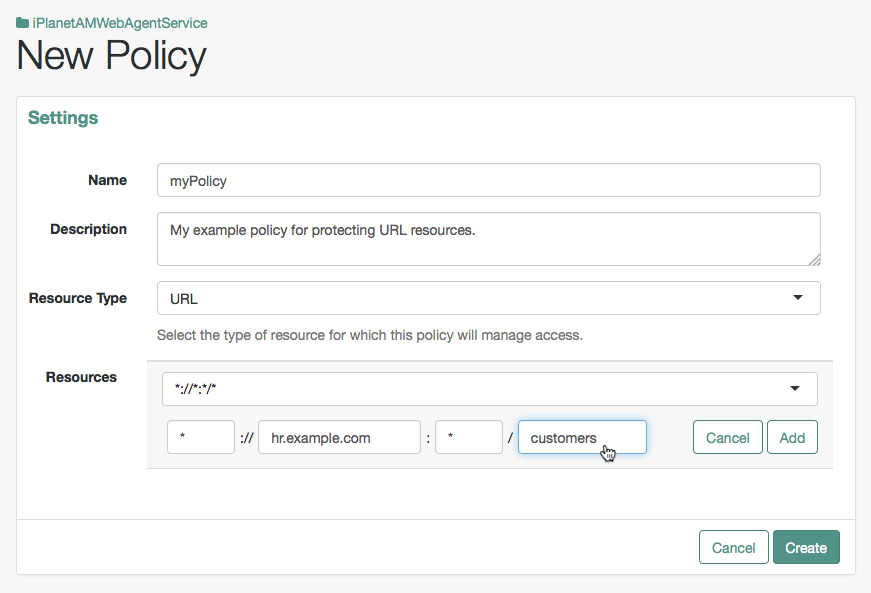871x593 pixels.
Task: Focus the customers path input field
Action: click(582, 437)
